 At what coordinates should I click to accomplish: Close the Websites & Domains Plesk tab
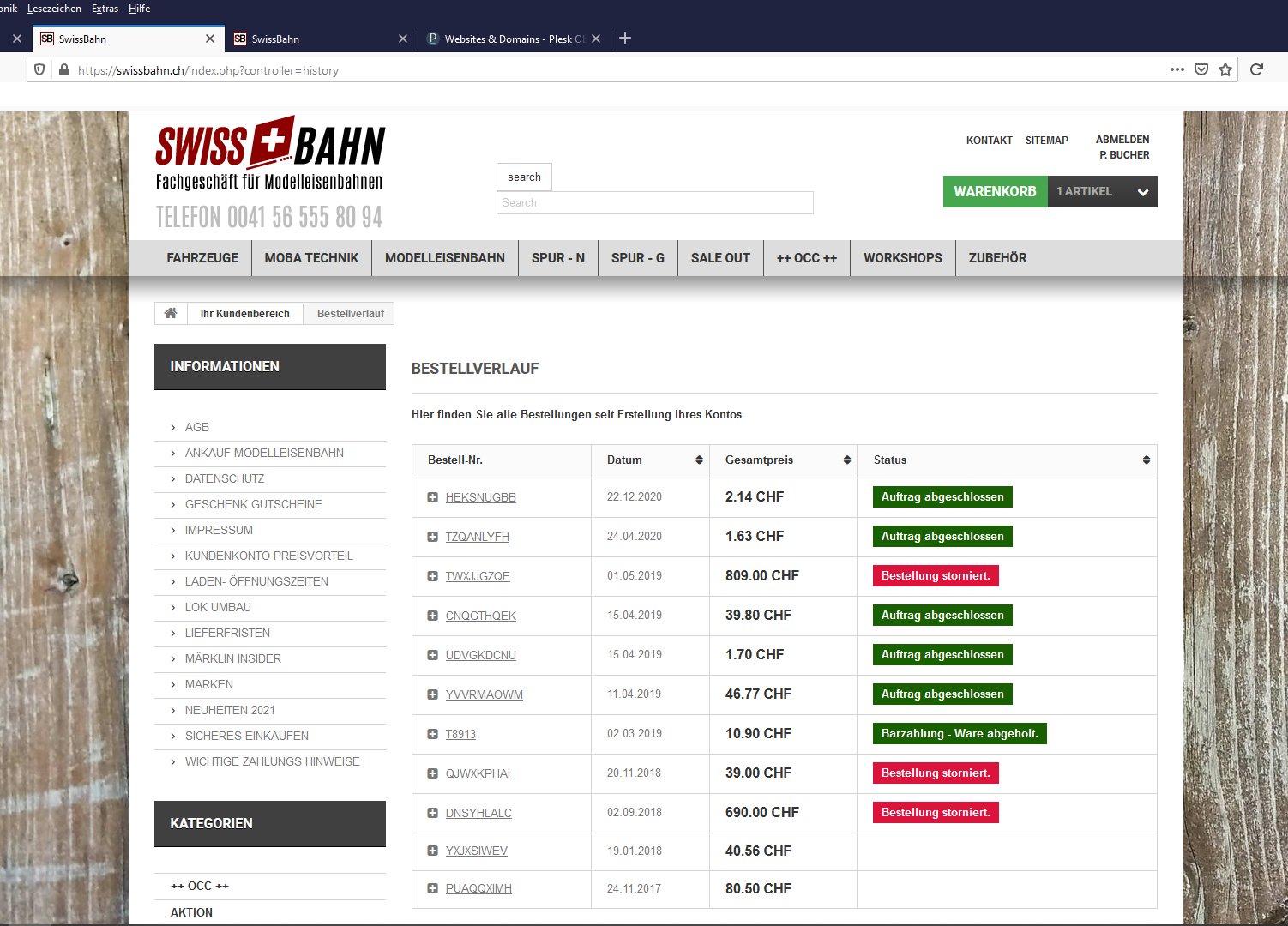(x=596, y=39)
